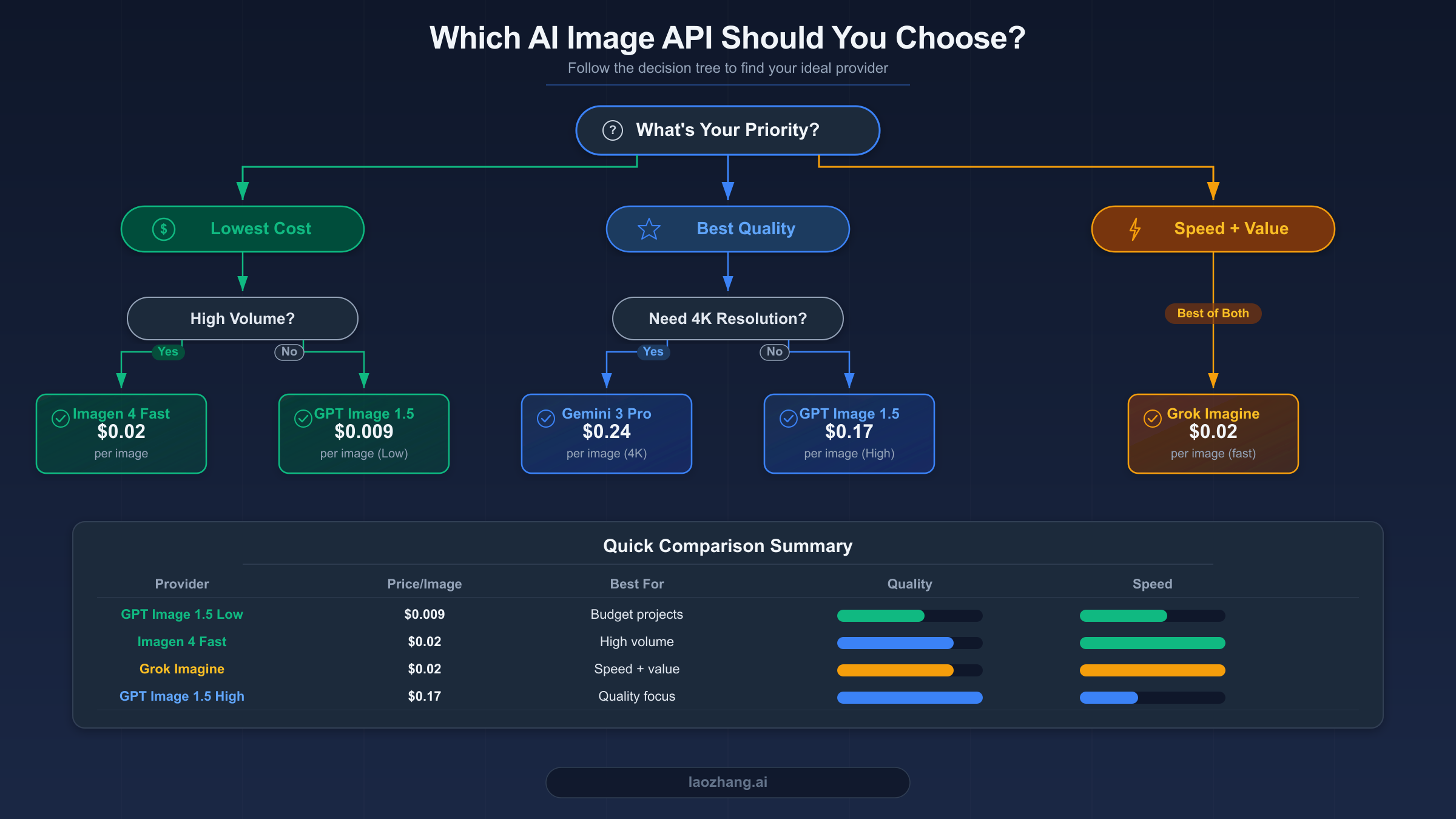This screenshot has width=1456, height=819.
Task: Click the checkmark icon on GPT Image 1.5 Low card
Action: (x=303, y=418)
